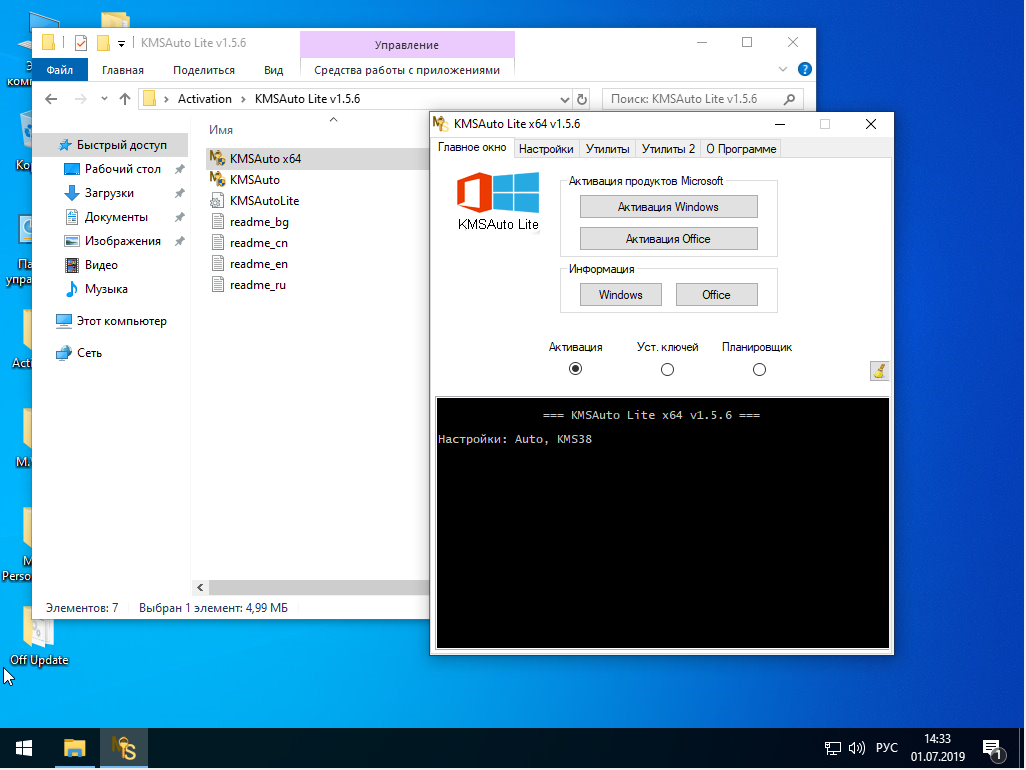Click the broom icon to clear the log
The height and width of the screenshot is (770, 1026).
(x=879, y=370)
